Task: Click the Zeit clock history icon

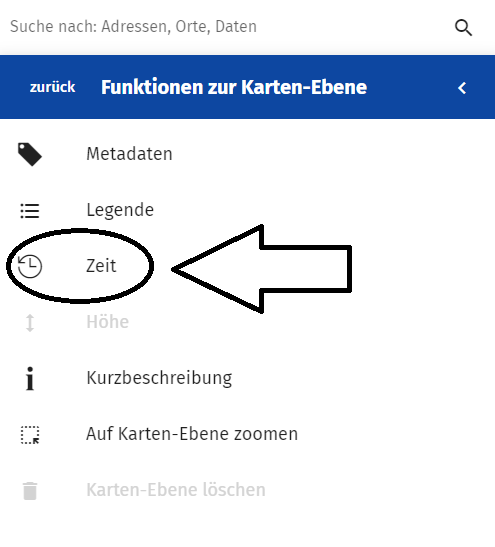Action: point(30,266)
